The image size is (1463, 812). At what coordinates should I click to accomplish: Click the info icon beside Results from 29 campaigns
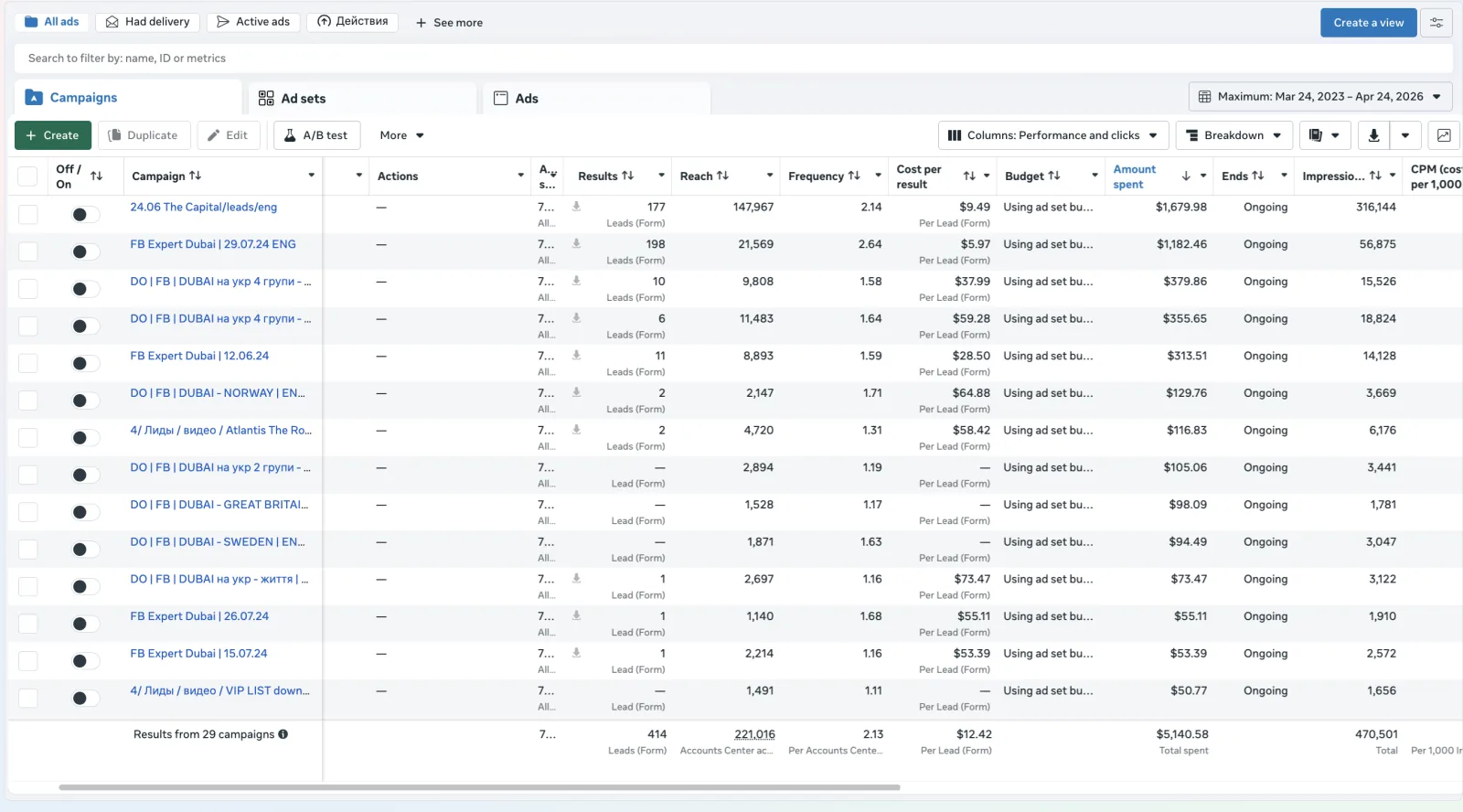(283, 734)
